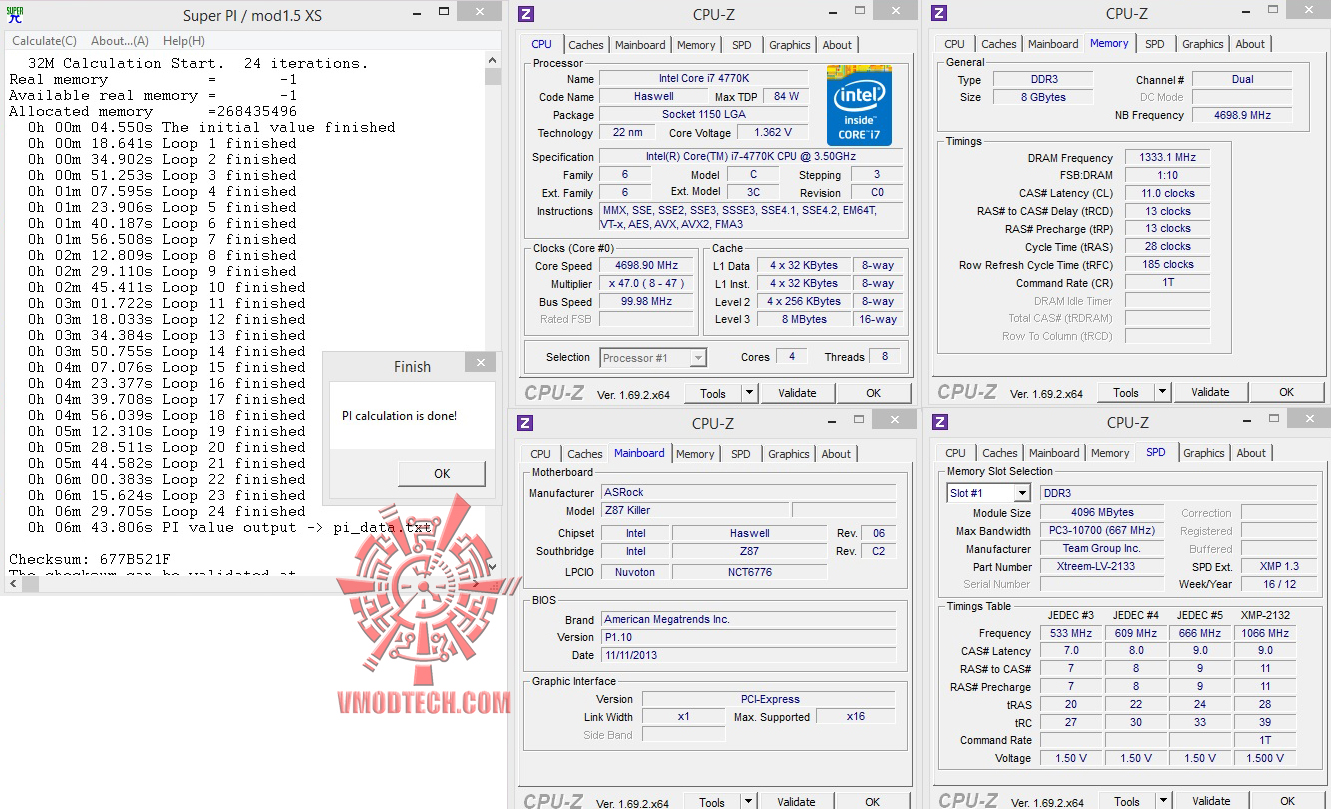
Task: Click the Bus Speed value "99.98 MHz"
Action: (x=647, y=301)
